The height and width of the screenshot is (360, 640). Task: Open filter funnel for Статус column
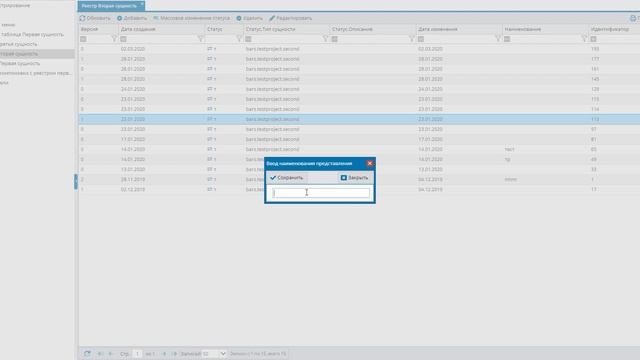[x=239, y=39]
